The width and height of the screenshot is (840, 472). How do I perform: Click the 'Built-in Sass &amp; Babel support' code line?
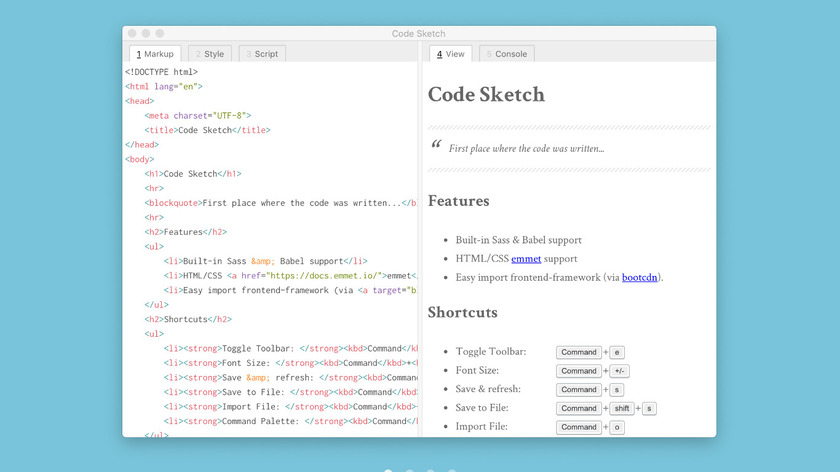[266, 261]
